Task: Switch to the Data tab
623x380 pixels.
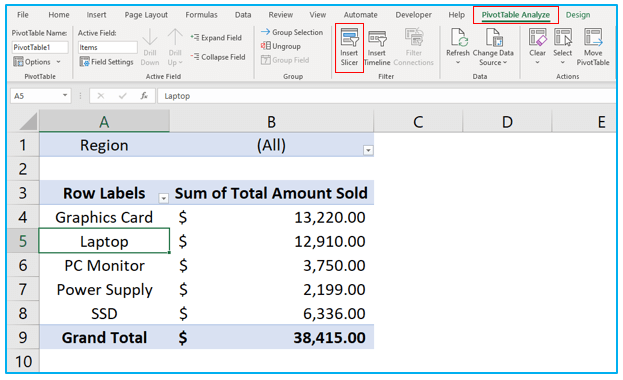Action: click(243, 15)
